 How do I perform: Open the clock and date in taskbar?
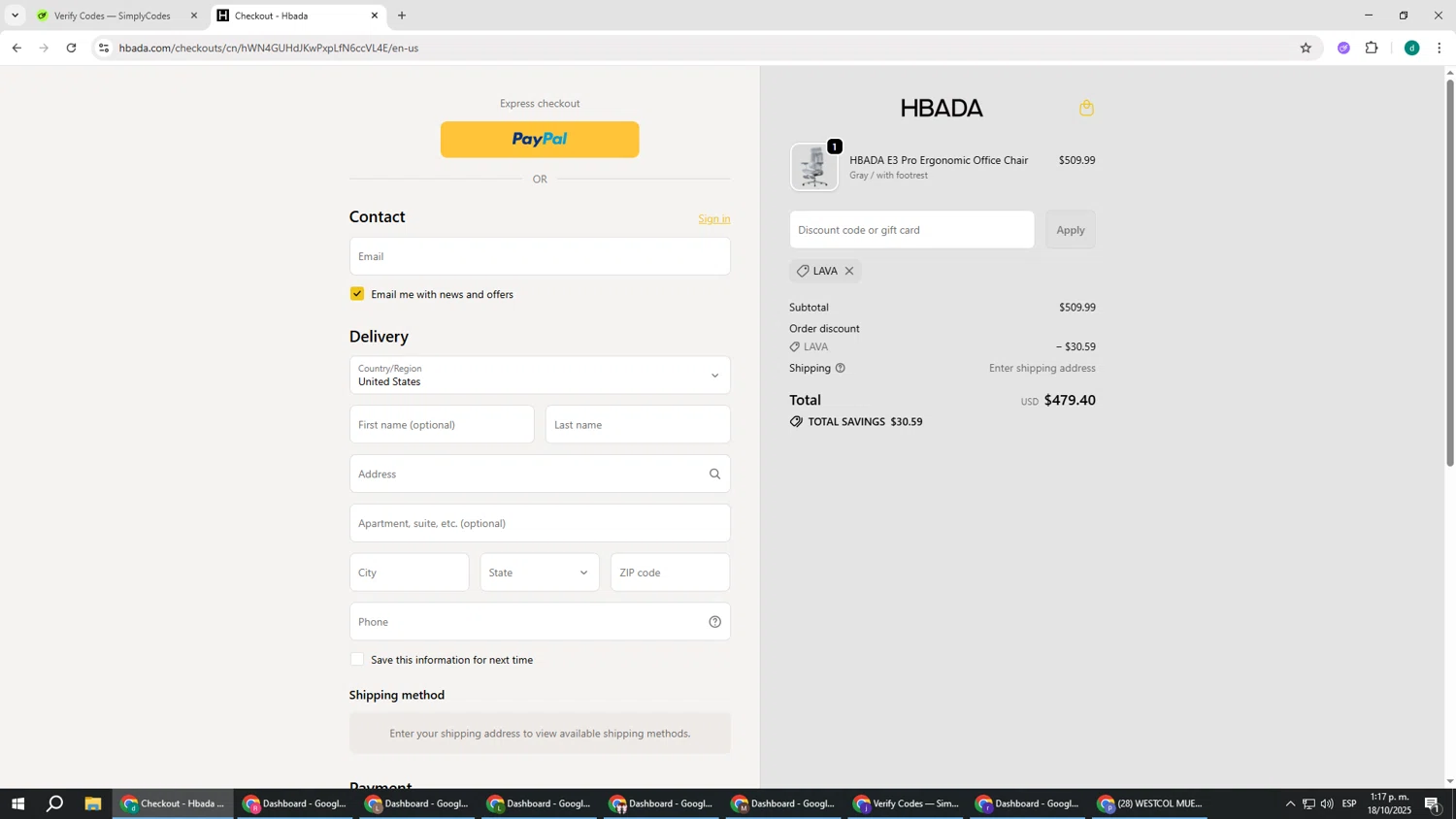pyautogui.click(x=1389, y=803)
